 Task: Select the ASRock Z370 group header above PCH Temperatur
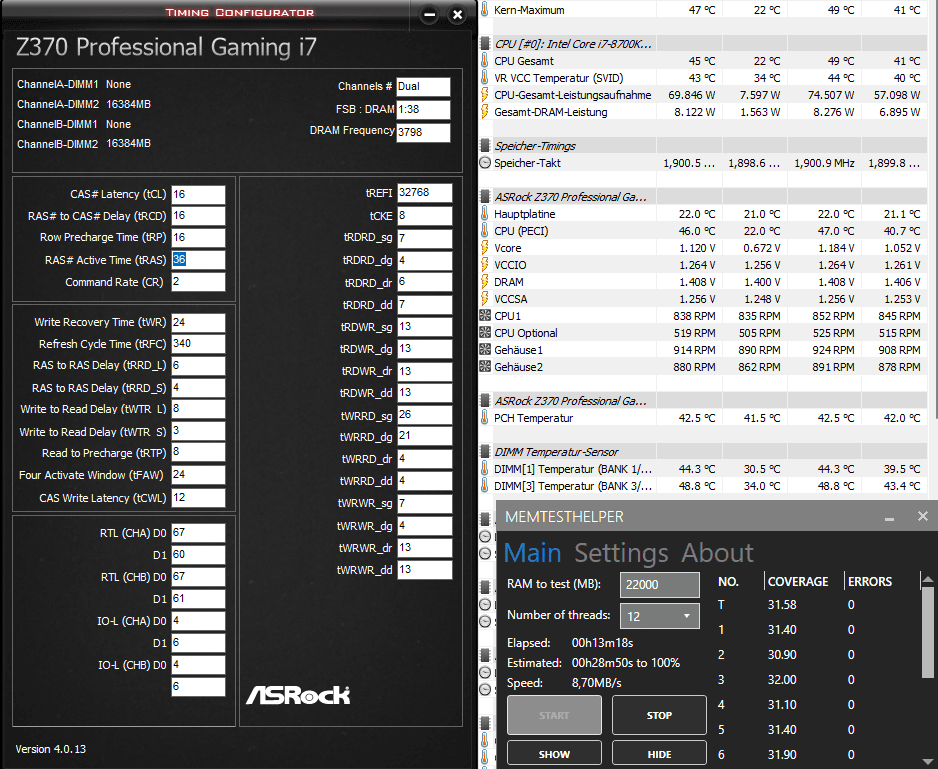(x=570, y=401)
